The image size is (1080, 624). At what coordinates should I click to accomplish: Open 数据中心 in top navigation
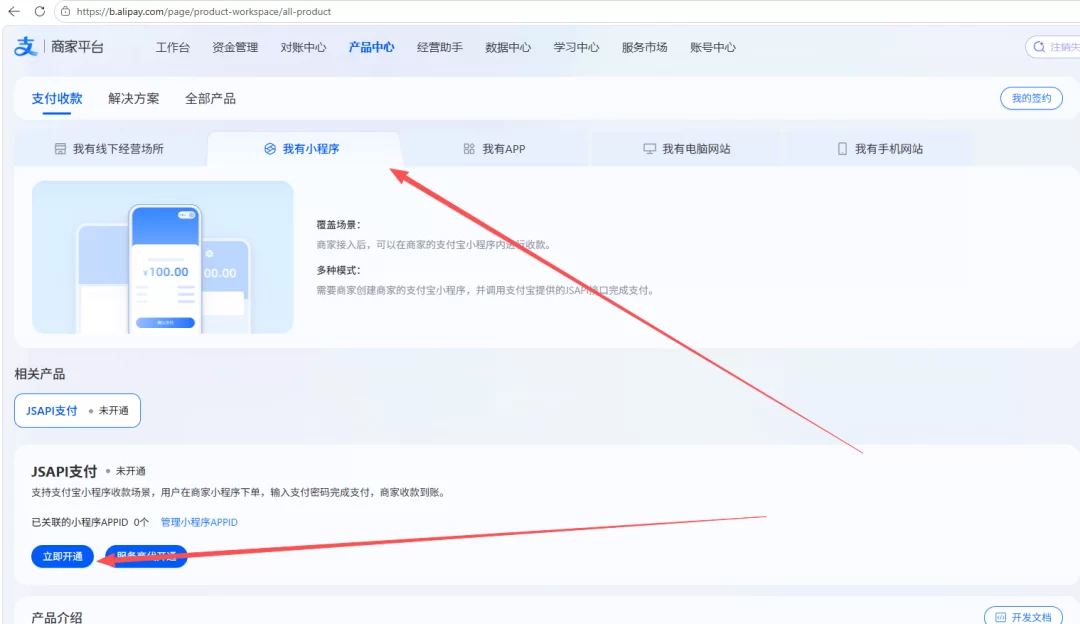tap(508, 48)
